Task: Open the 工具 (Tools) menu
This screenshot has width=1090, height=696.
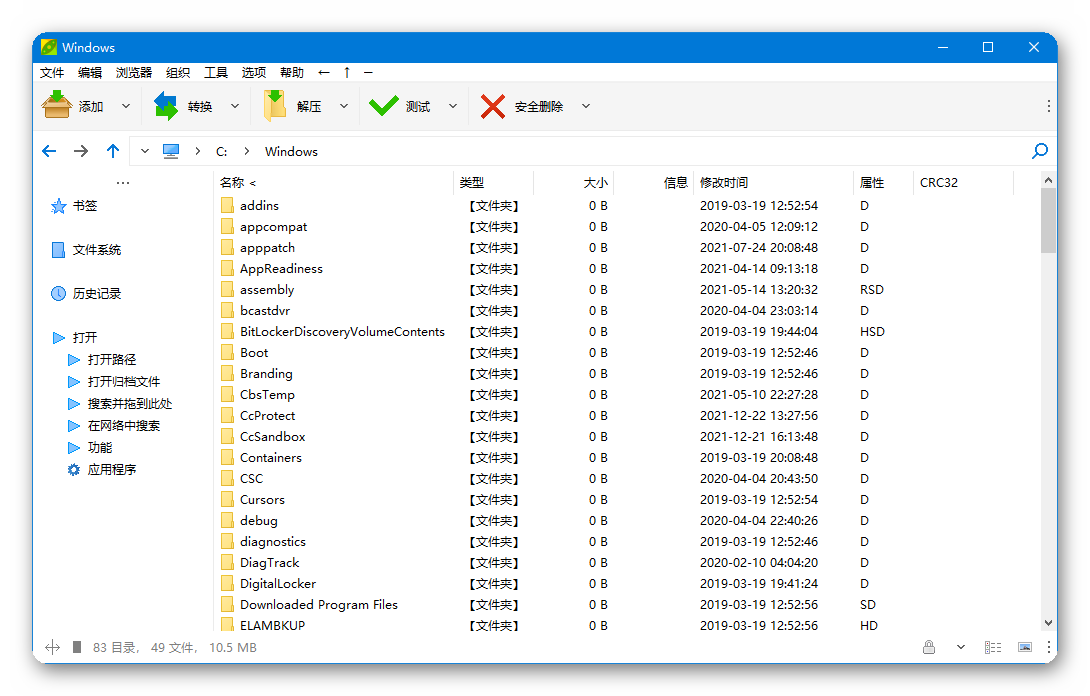Action: click(x=215, y=72)
